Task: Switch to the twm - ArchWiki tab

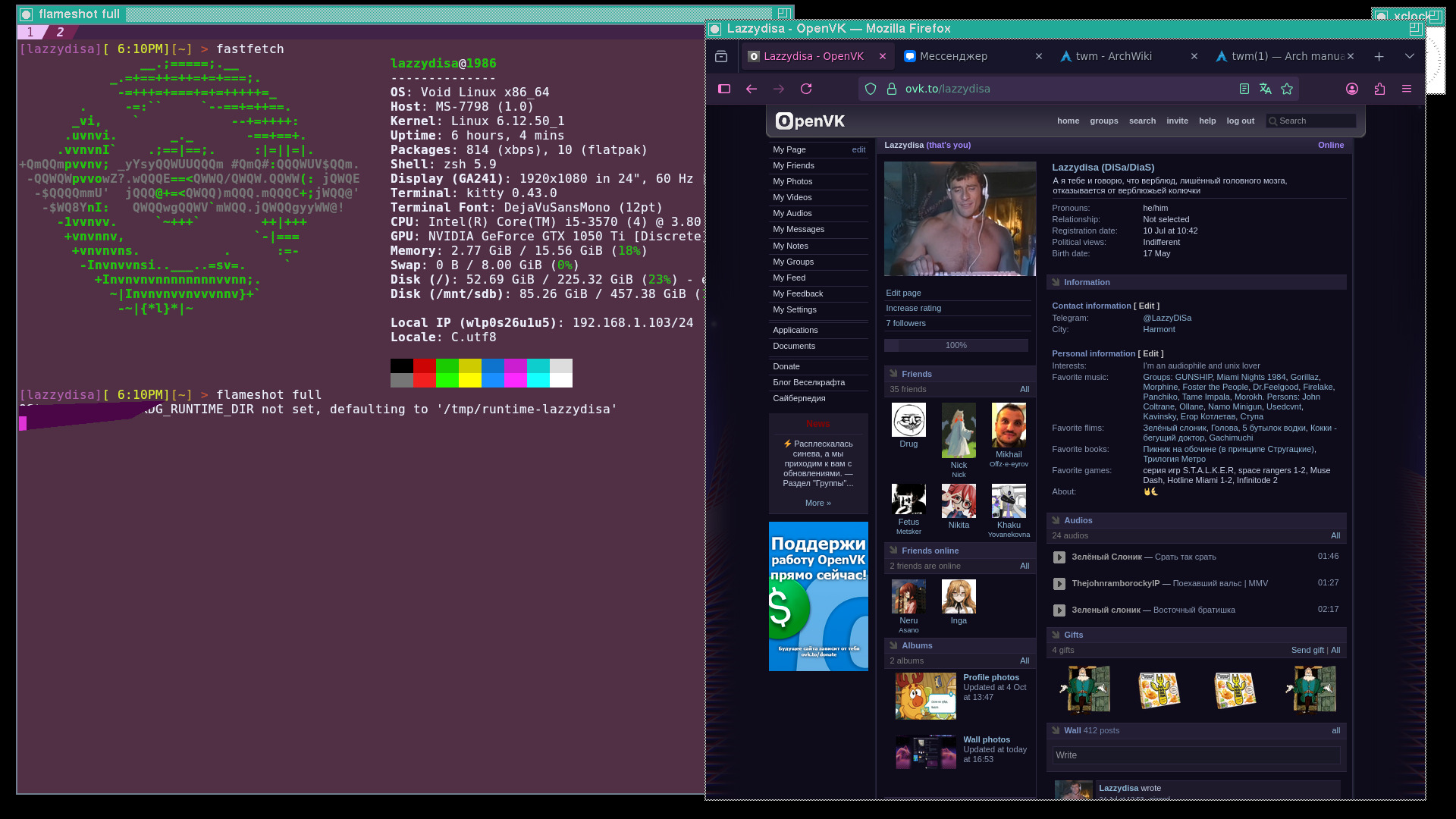Action: [x=1113, y=56]
